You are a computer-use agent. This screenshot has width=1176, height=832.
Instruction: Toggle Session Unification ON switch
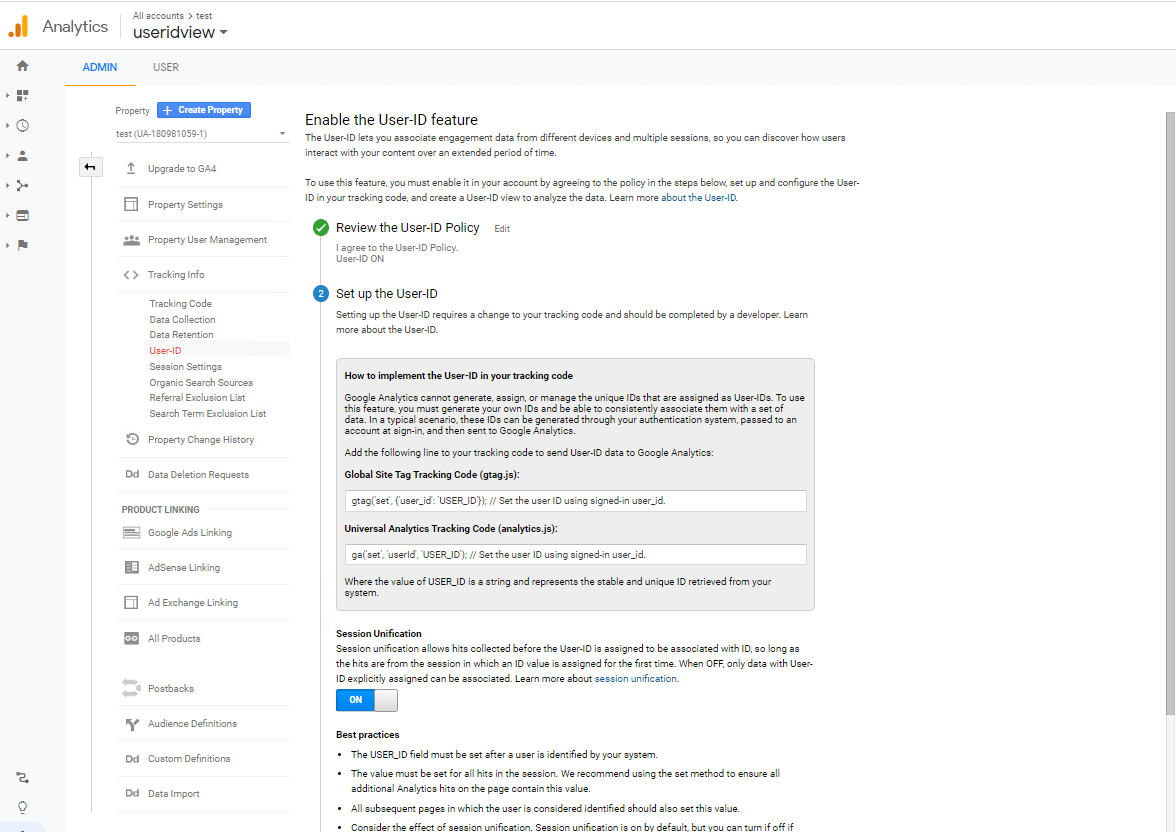367,700
